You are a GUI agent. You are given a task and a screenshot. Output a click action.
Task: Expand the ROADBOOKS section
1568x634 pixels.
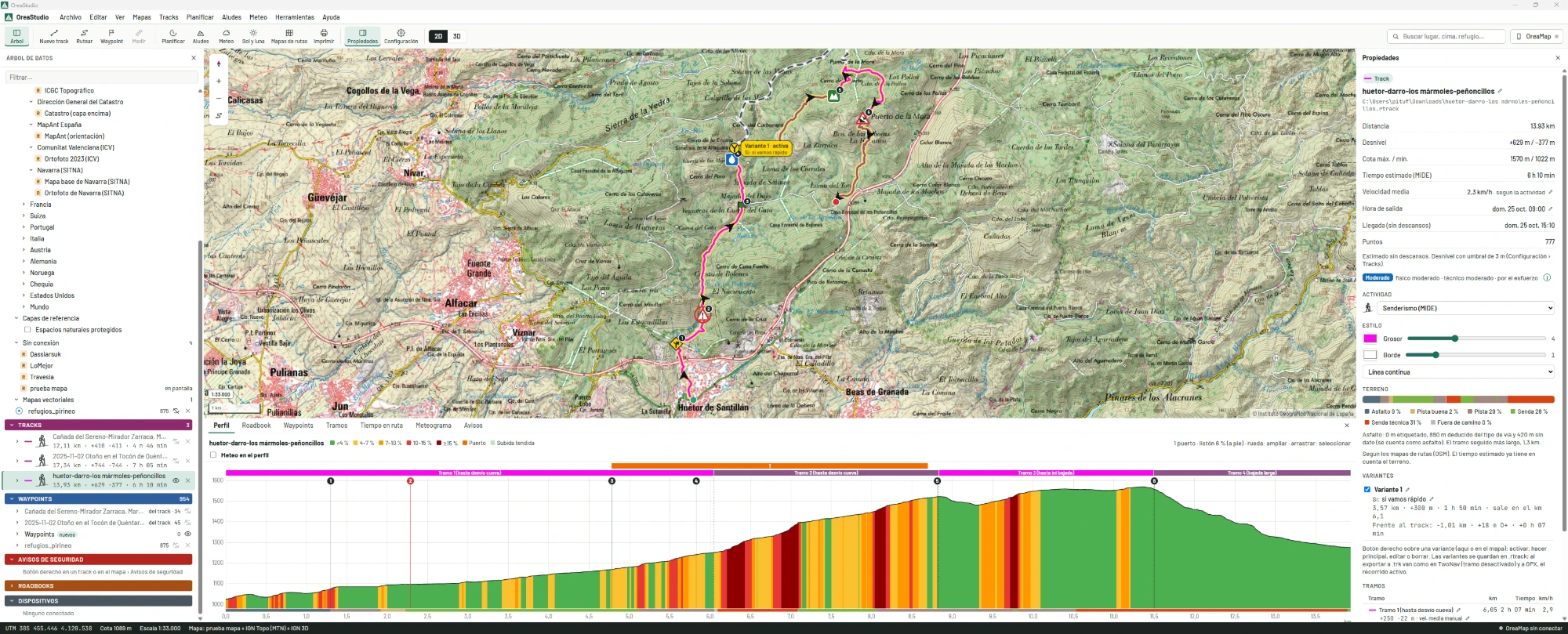coord(98,585)
